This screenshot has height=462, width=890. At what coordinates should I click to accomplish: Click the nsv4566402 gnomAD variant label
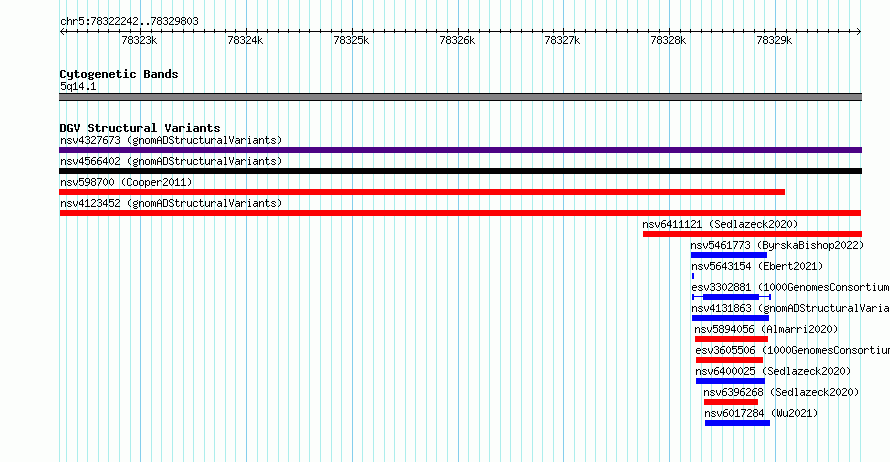171,161
